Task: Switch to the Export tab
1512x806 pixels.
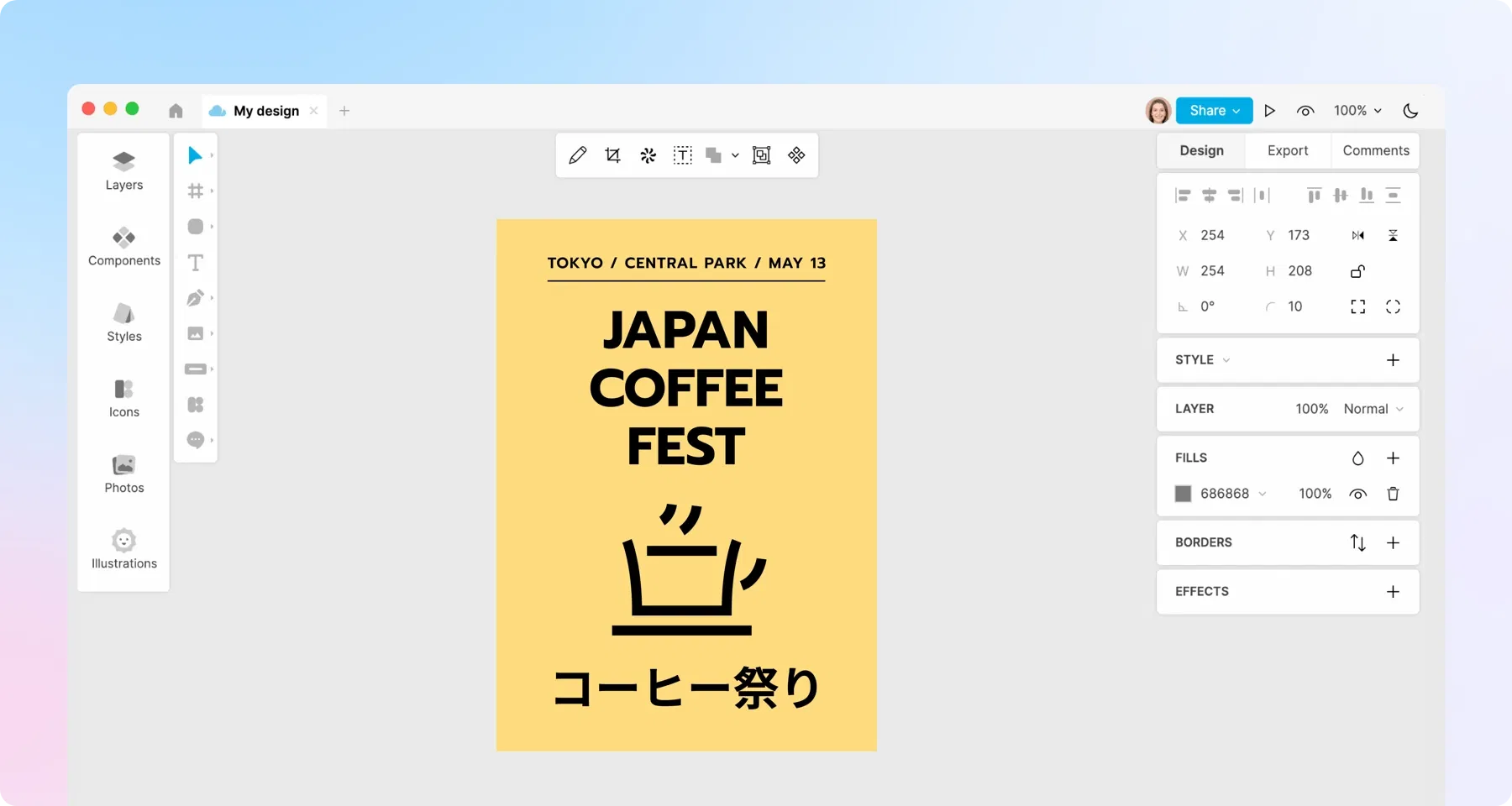Action: point(1287,151)
